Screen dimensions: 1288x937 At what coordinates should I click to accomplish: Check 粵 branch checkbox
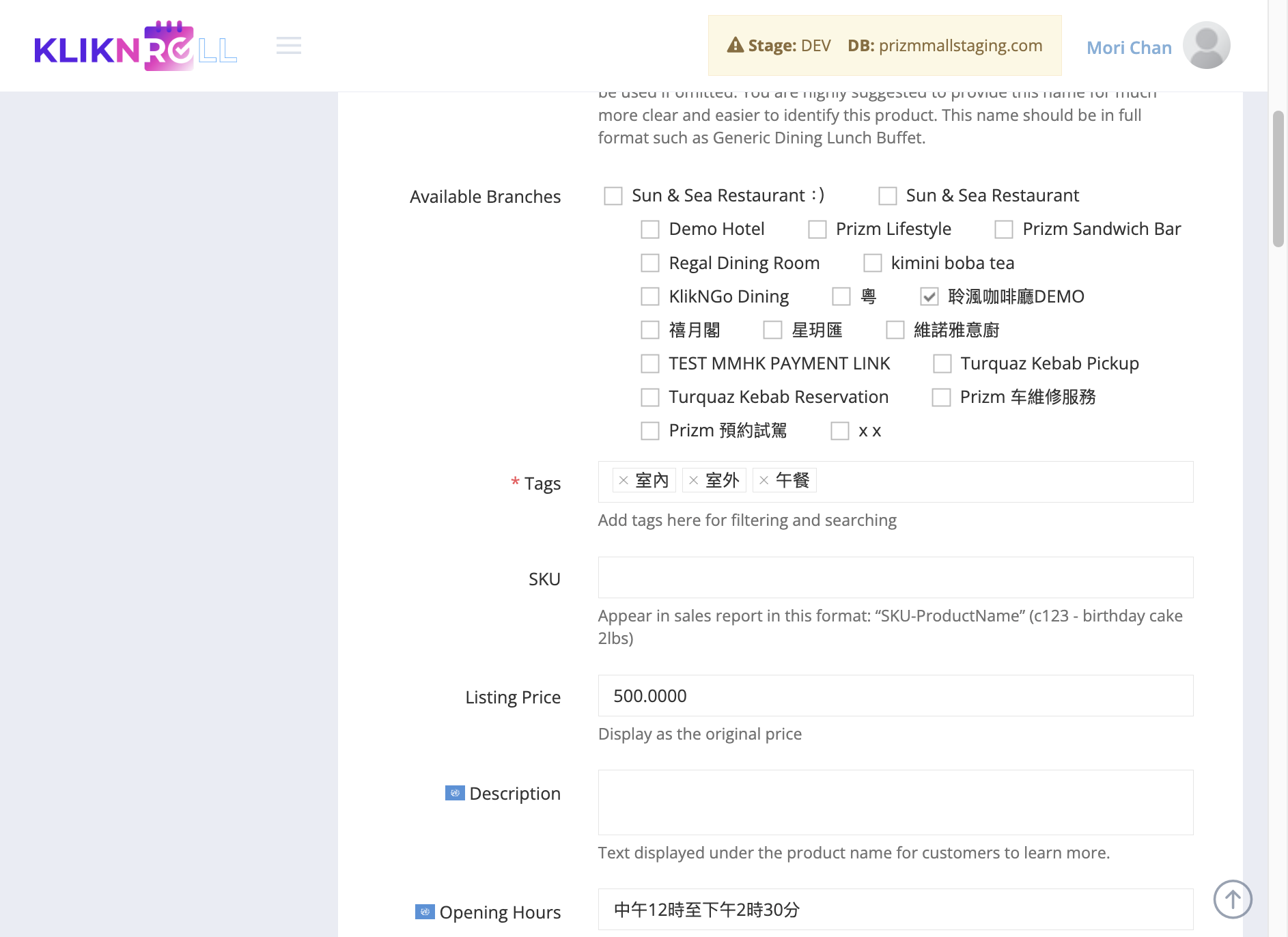[841, 296]
